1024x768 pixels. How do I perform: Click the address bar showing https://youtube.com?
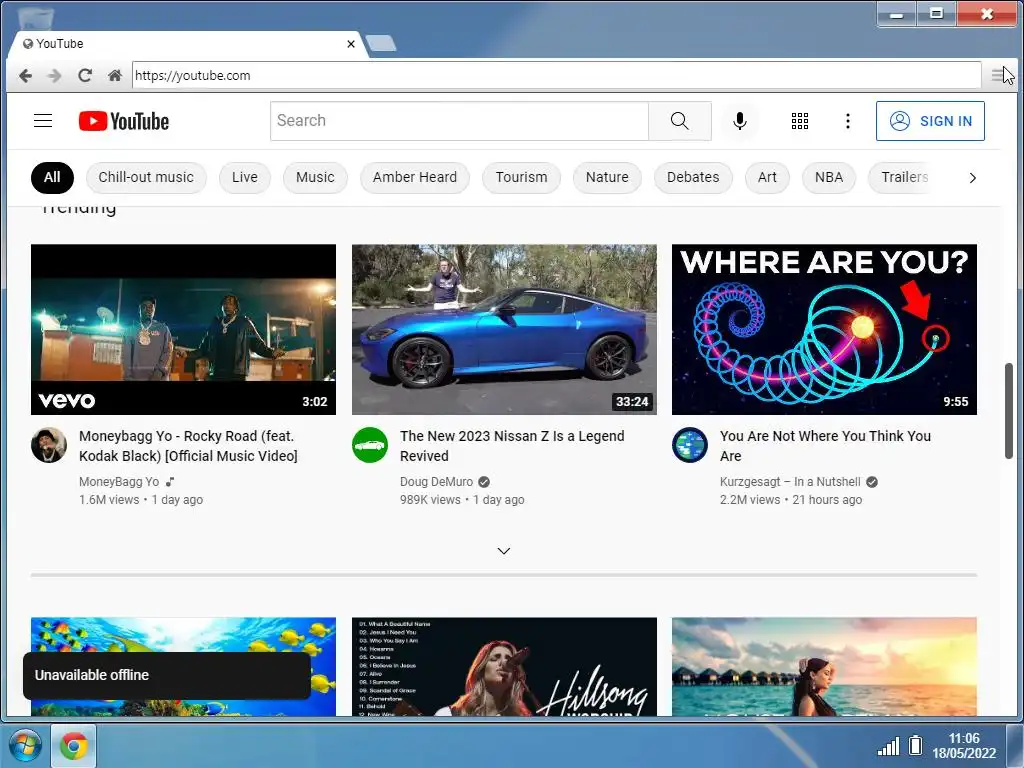coord(556,75)
